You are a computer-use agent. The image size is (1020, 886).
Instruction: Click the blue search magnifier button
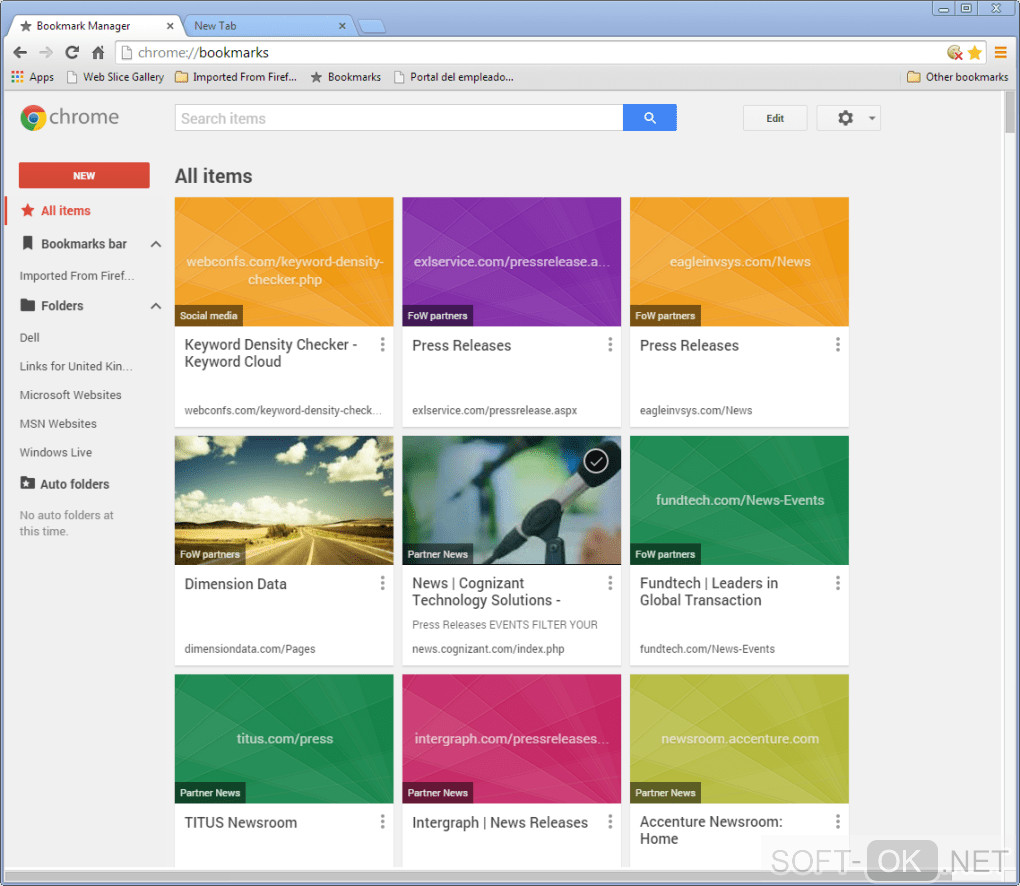coord(649,118)
